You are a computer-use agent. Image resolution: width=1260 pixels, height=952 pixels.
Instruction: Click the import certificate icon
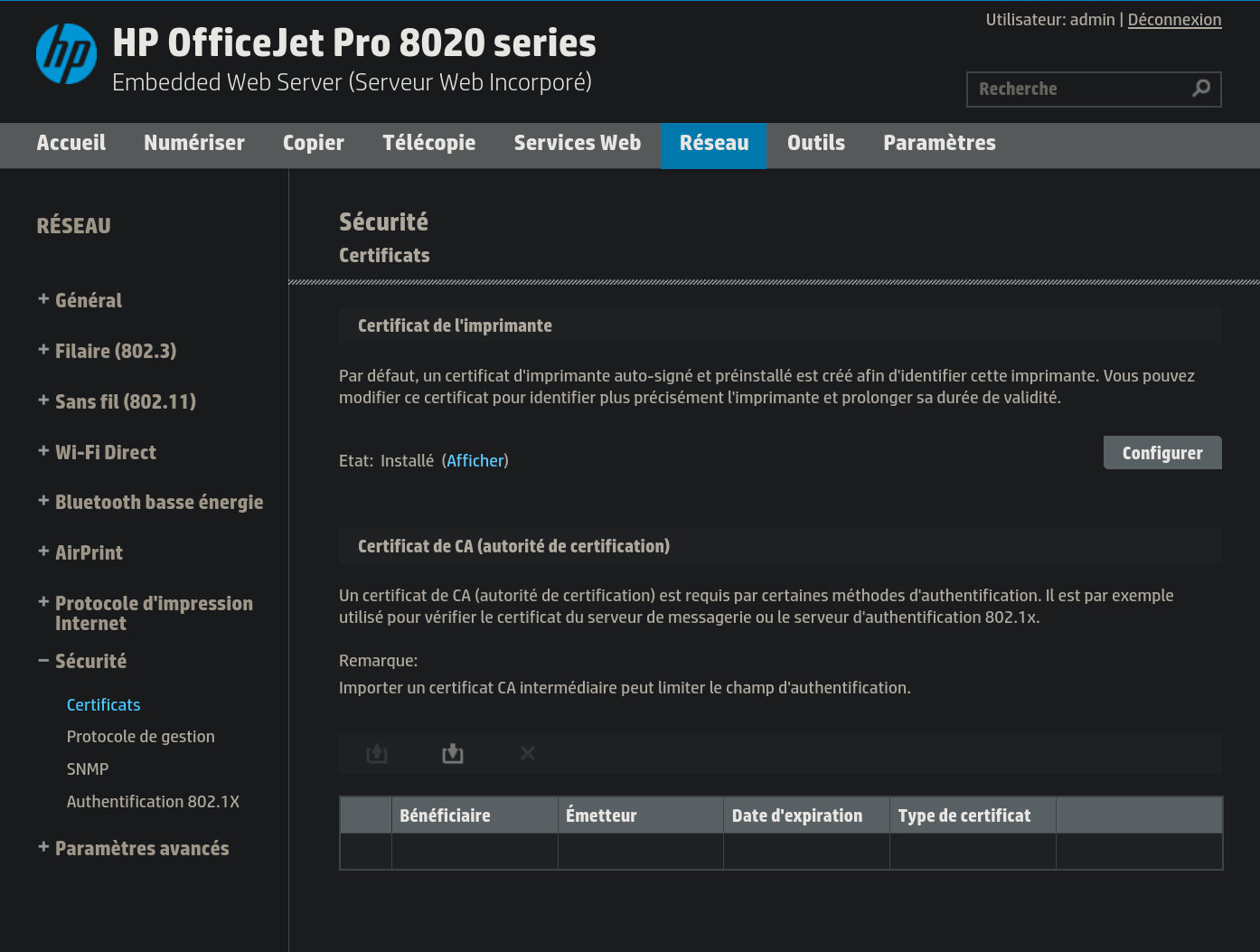453,753
